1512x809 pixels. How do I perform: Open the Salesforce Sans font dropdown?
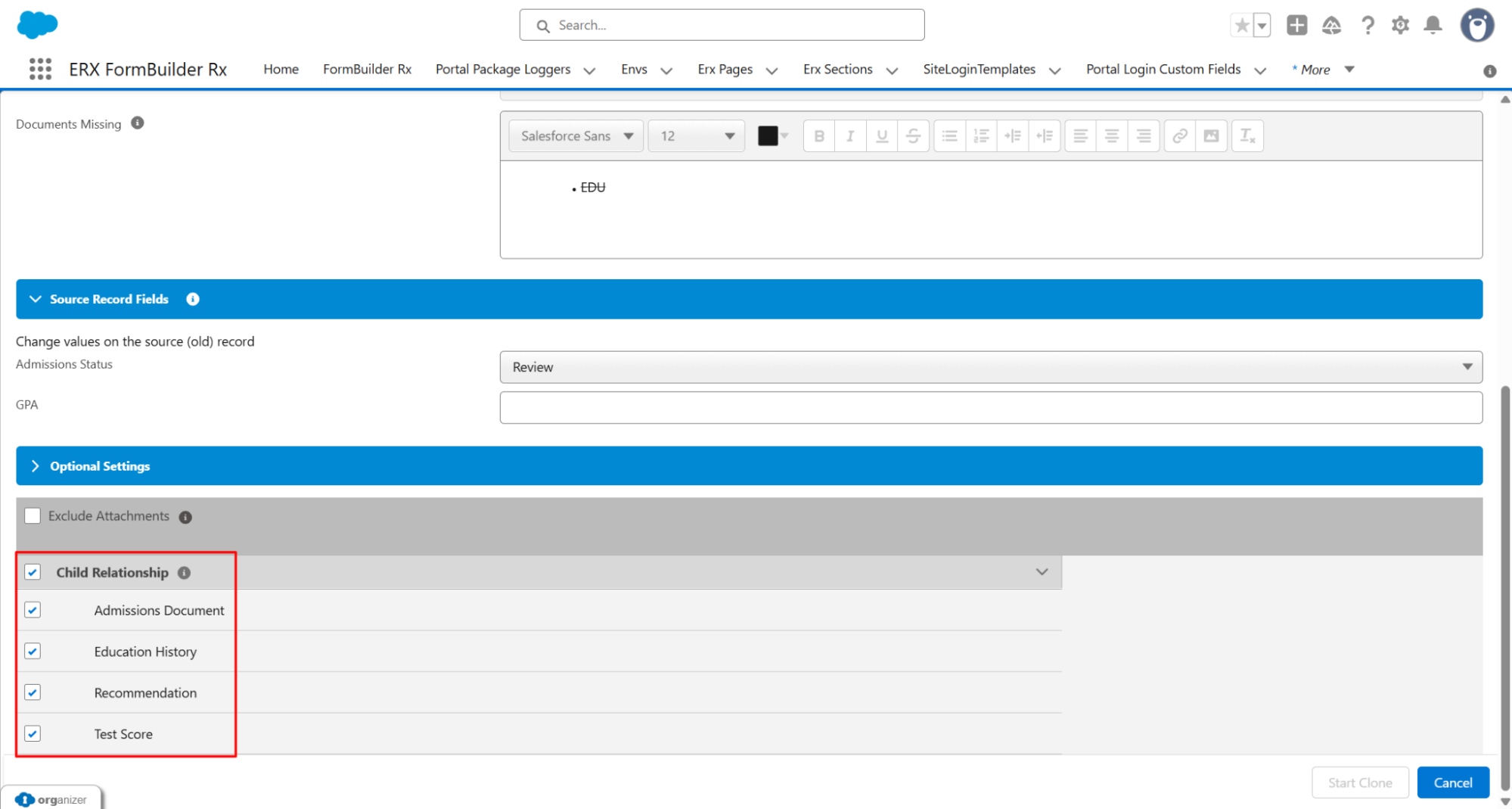(x=576, y=136)
